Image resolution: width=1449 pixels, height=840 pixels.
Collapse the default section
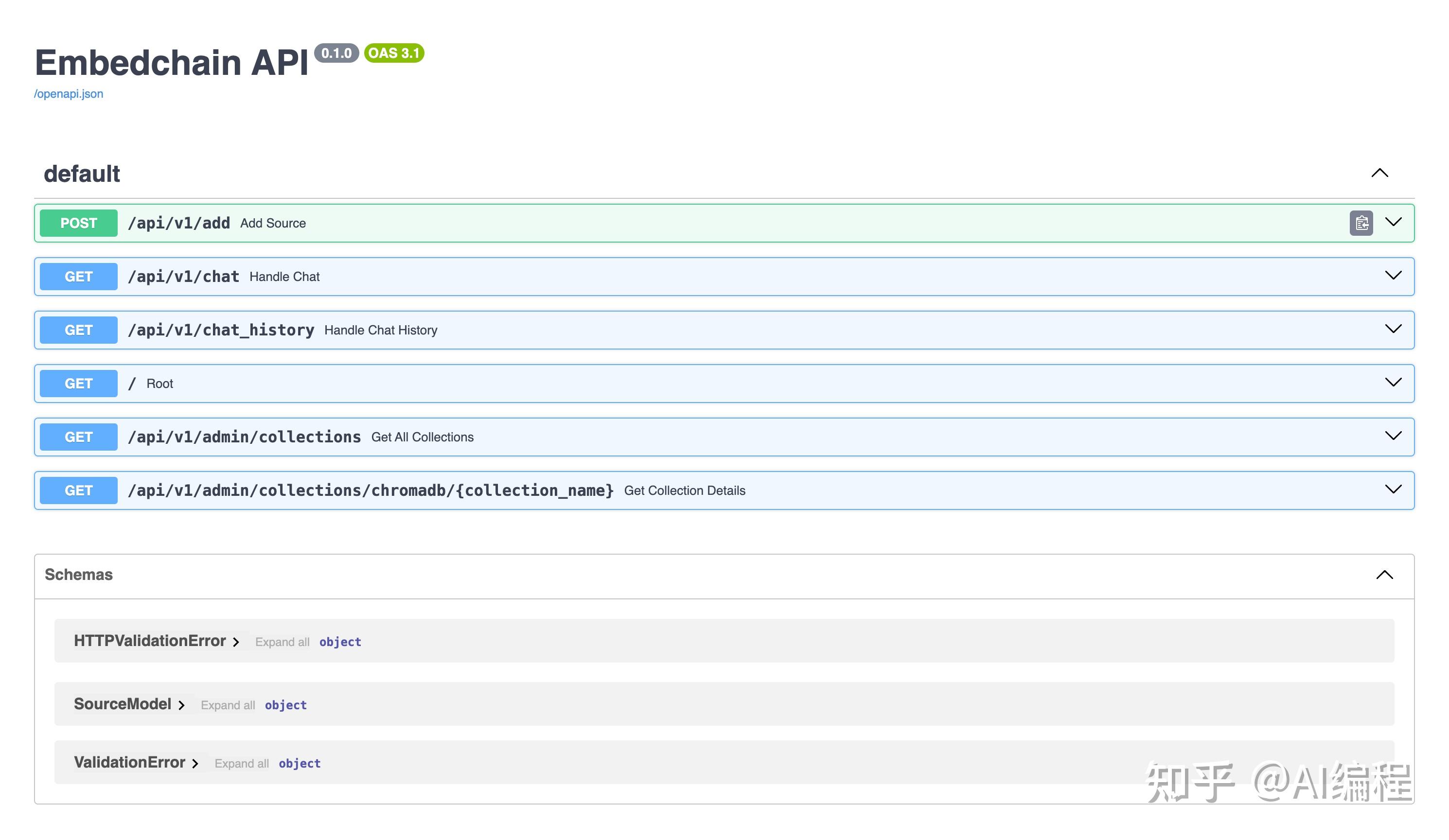point(1379,173)
